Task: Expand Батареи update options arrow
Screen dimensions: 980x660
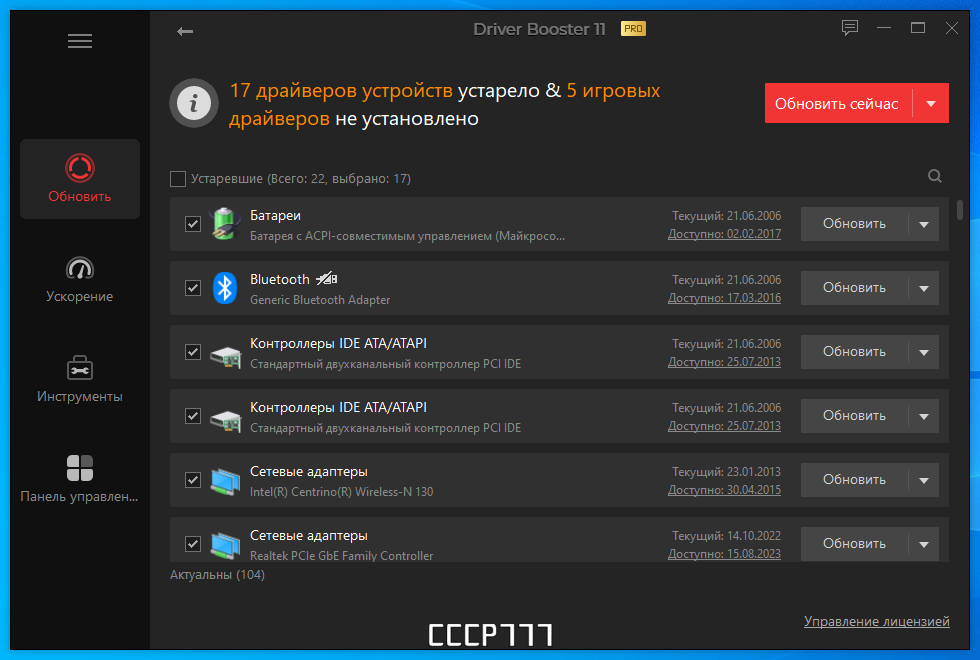Action: [x=924, y=224]
